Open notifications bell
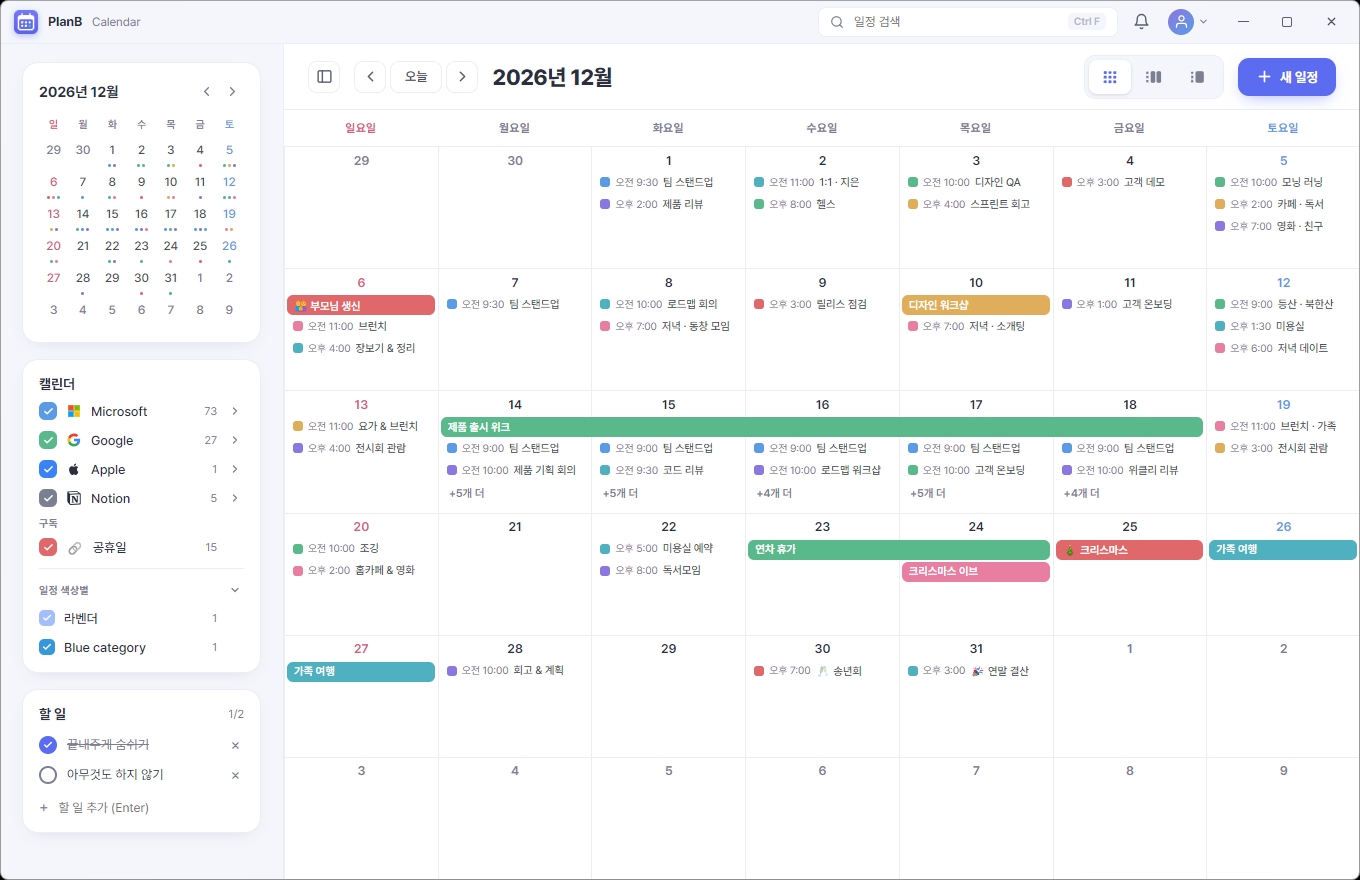Screen dimensions: 1360x880 pyautogui.click(x=1141, y=22)
